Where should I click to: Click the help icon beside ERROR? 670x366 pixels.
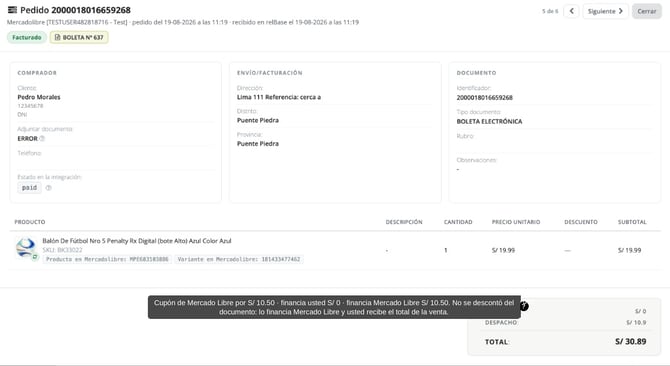pyautogui.click(x=42, y=138)
